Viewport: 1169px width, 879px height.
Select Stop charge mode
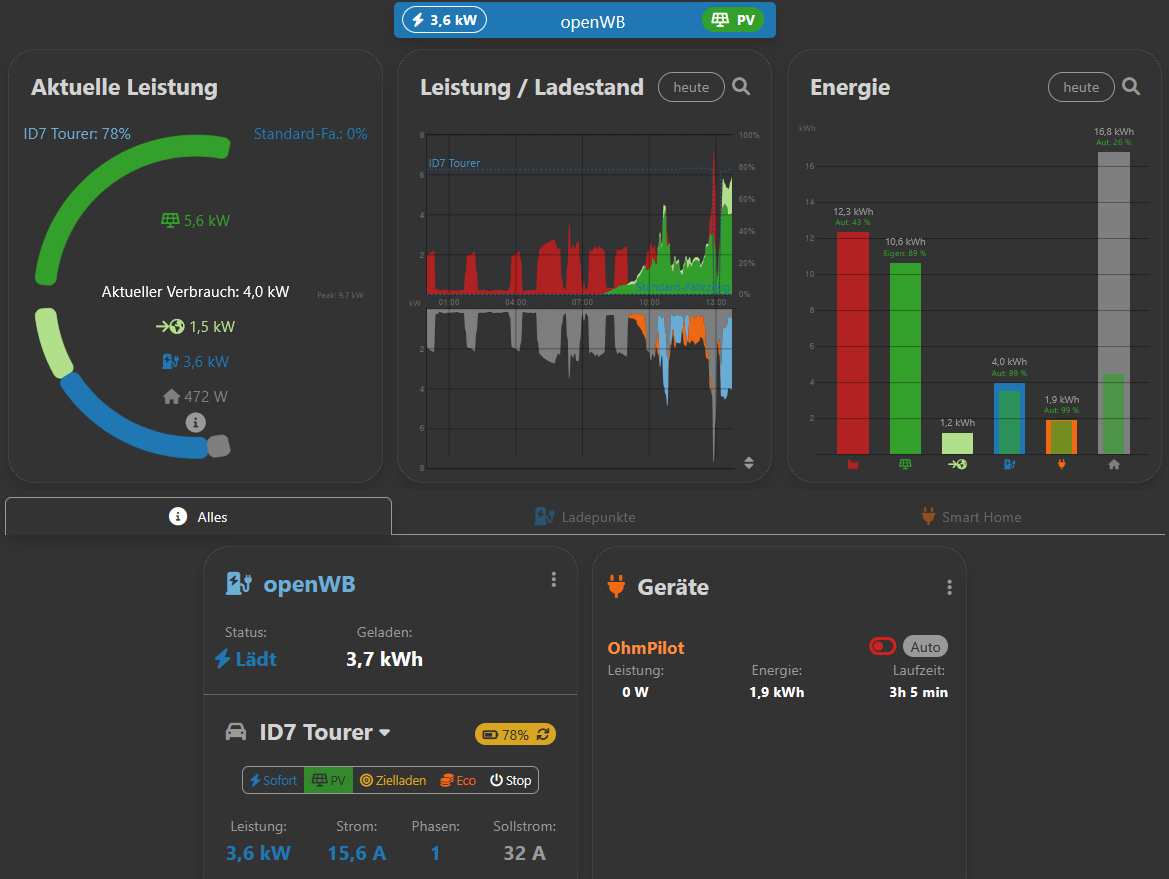[510, 780]
